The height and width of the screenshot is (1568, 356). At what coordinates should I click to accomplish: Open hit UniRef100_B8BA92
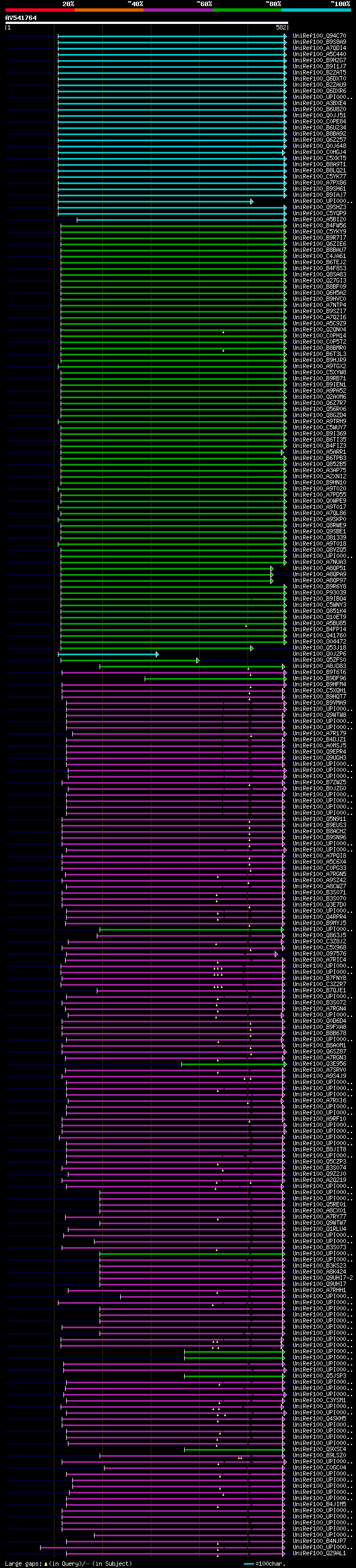pos(319,134)
